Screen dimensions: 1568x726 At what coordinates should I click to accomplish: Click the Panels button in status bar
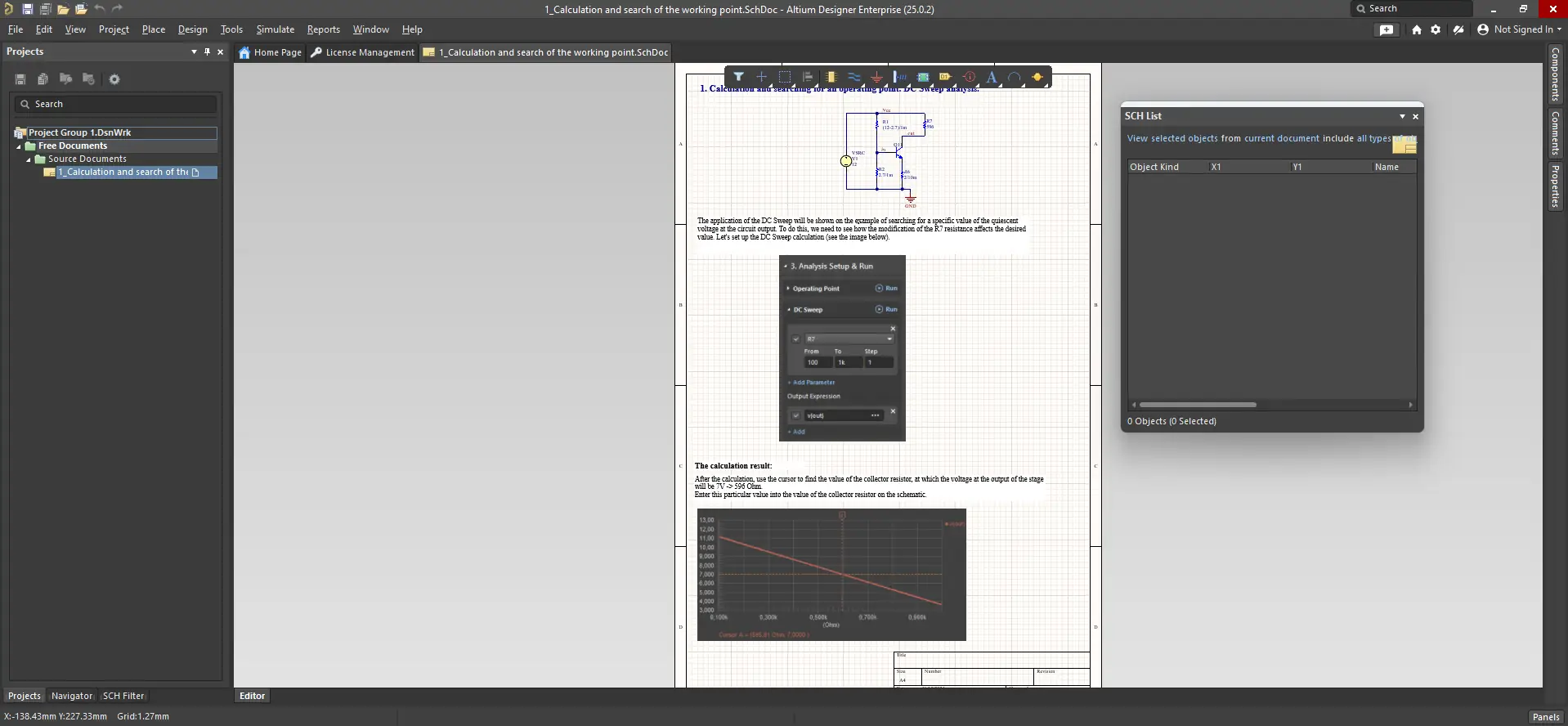[1545, 717]
